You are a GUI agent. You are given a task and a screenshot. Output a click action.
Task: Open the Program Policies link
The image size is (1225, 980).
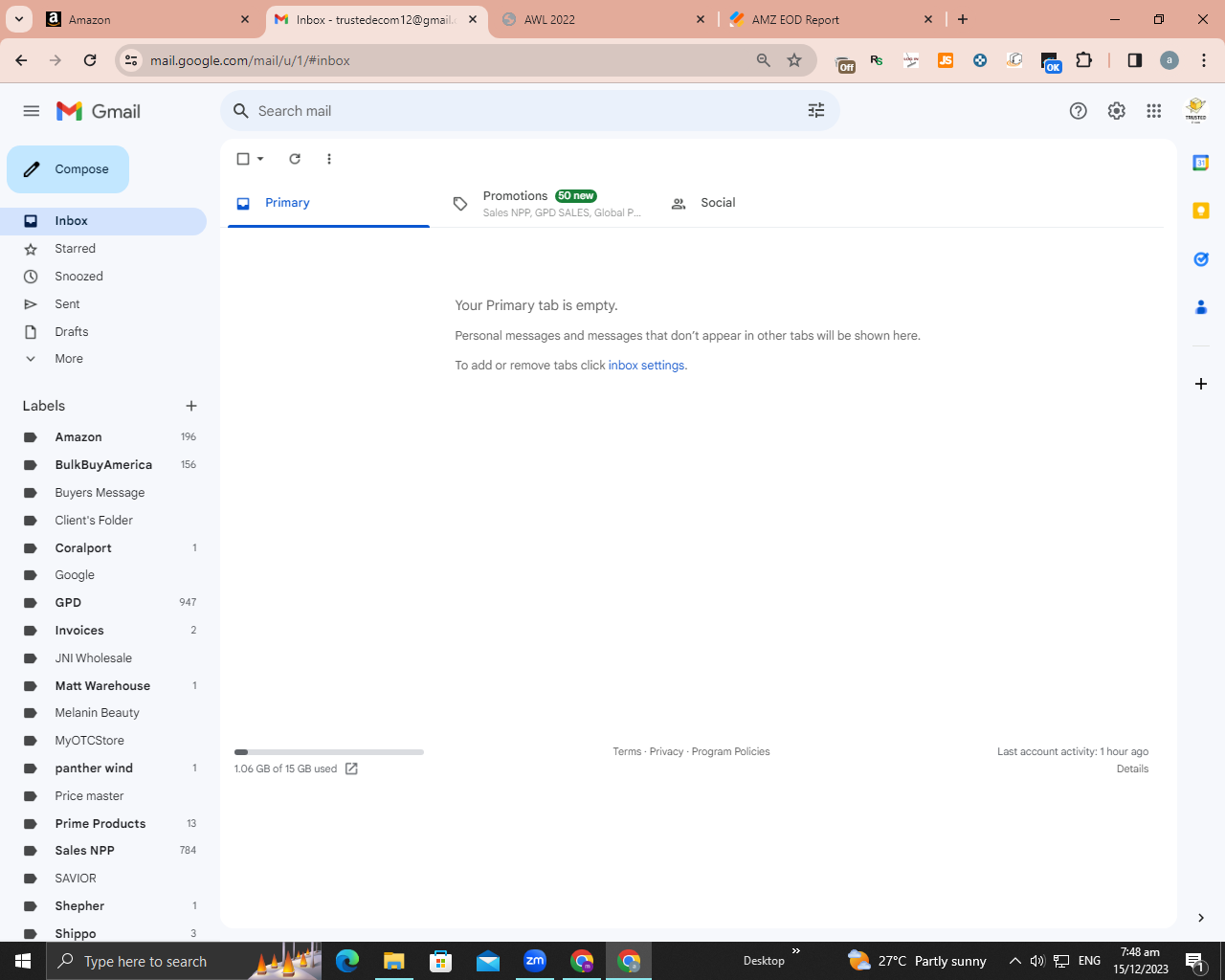[730, 752]
